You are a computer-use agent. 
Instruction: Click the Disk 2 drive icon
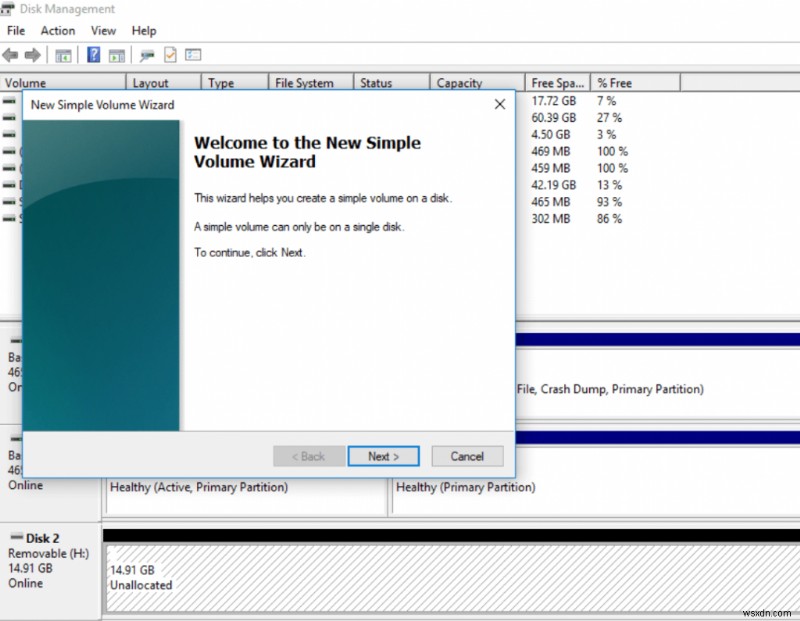click(x=17, y=537)
